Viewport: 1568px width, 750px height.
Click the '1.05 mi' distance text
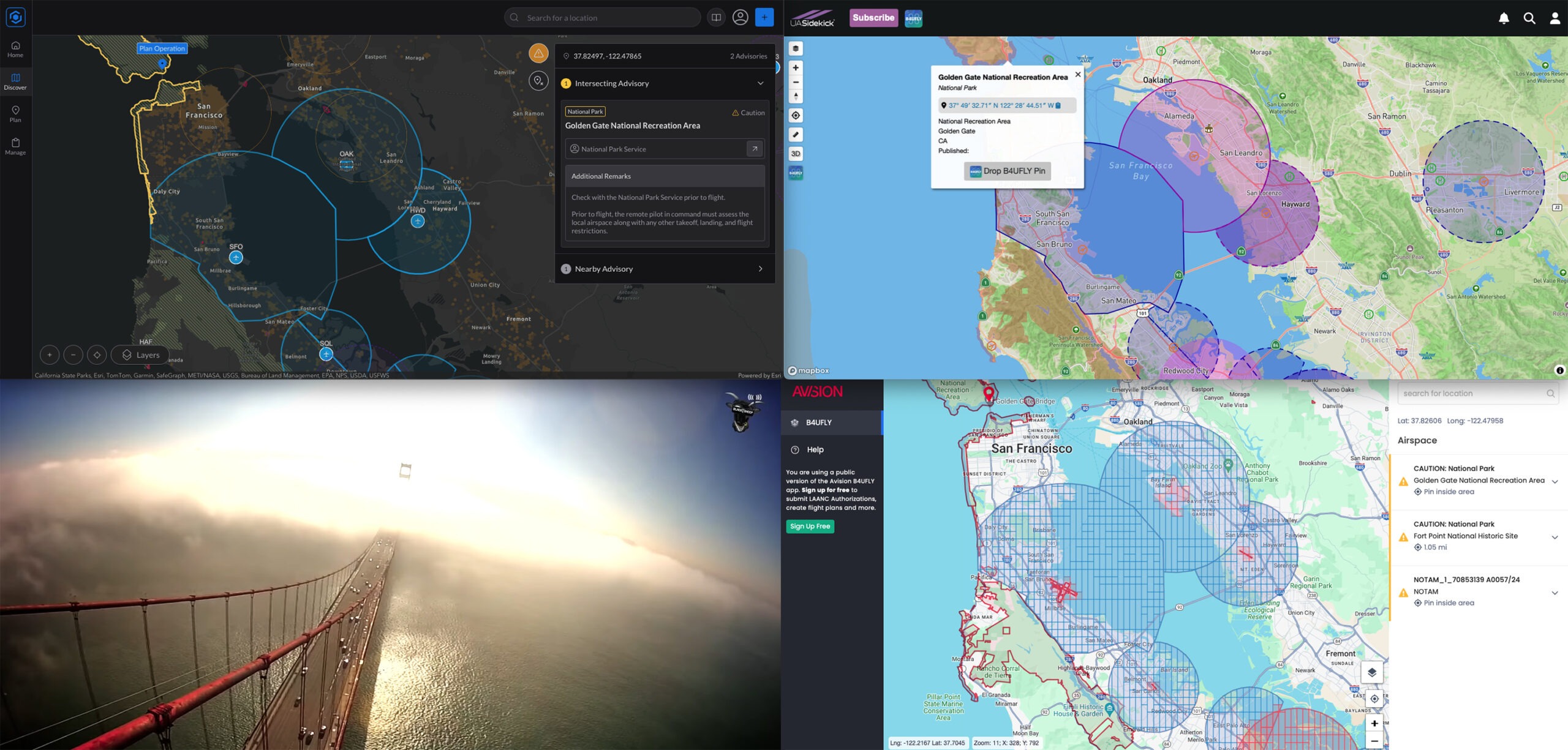coord(1435,547)
